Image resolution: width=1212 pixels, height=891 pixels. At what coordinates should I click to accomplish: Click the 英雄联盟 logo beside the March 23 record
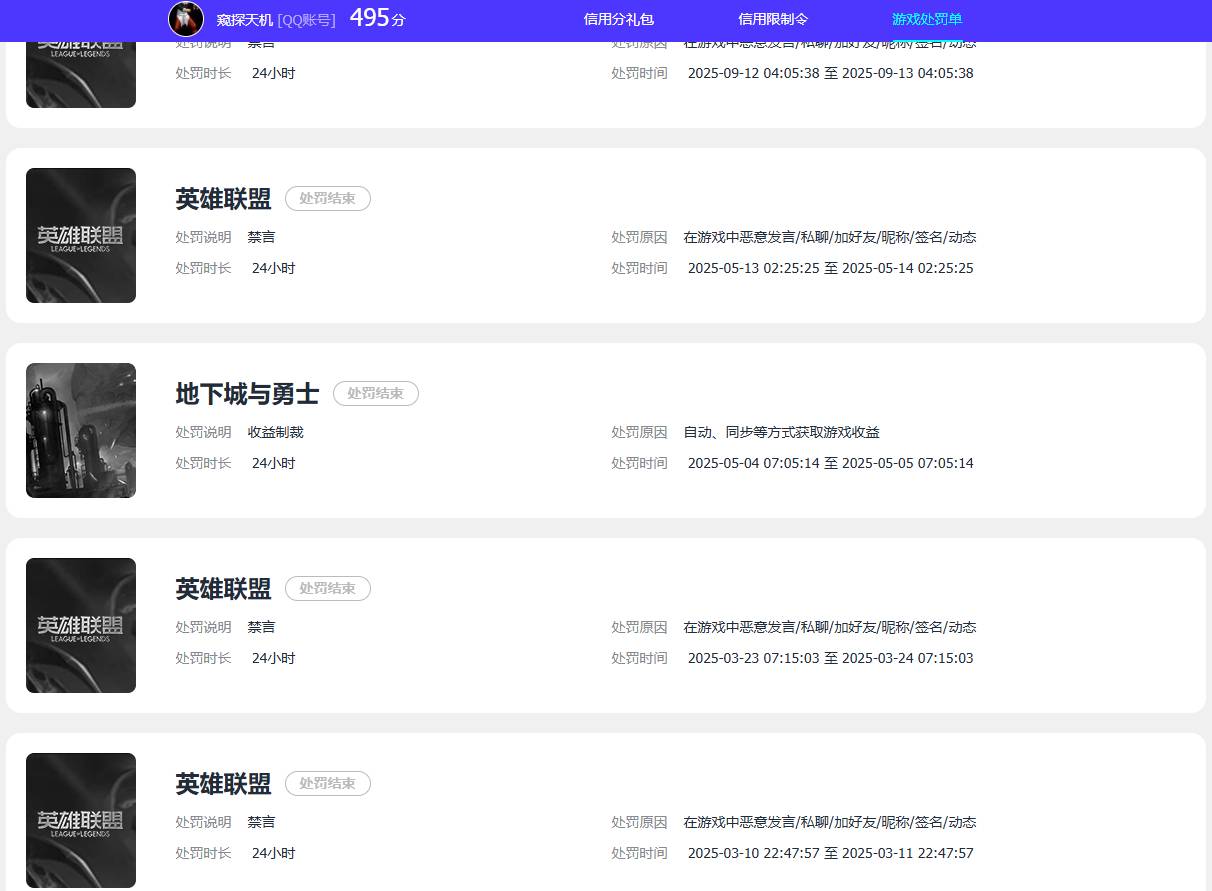click(x=80, y=624)
